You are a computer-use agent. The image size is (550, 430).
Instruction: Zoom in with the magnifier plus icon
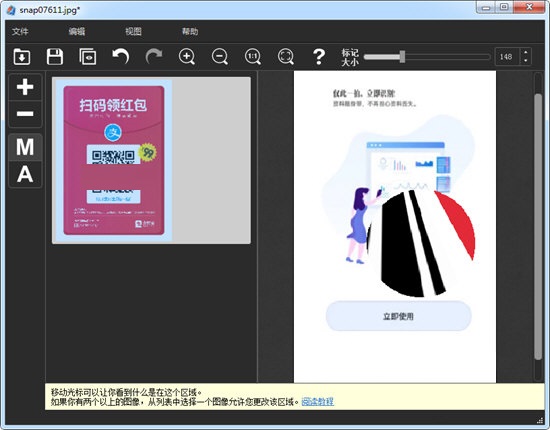[x=187, y=56]
